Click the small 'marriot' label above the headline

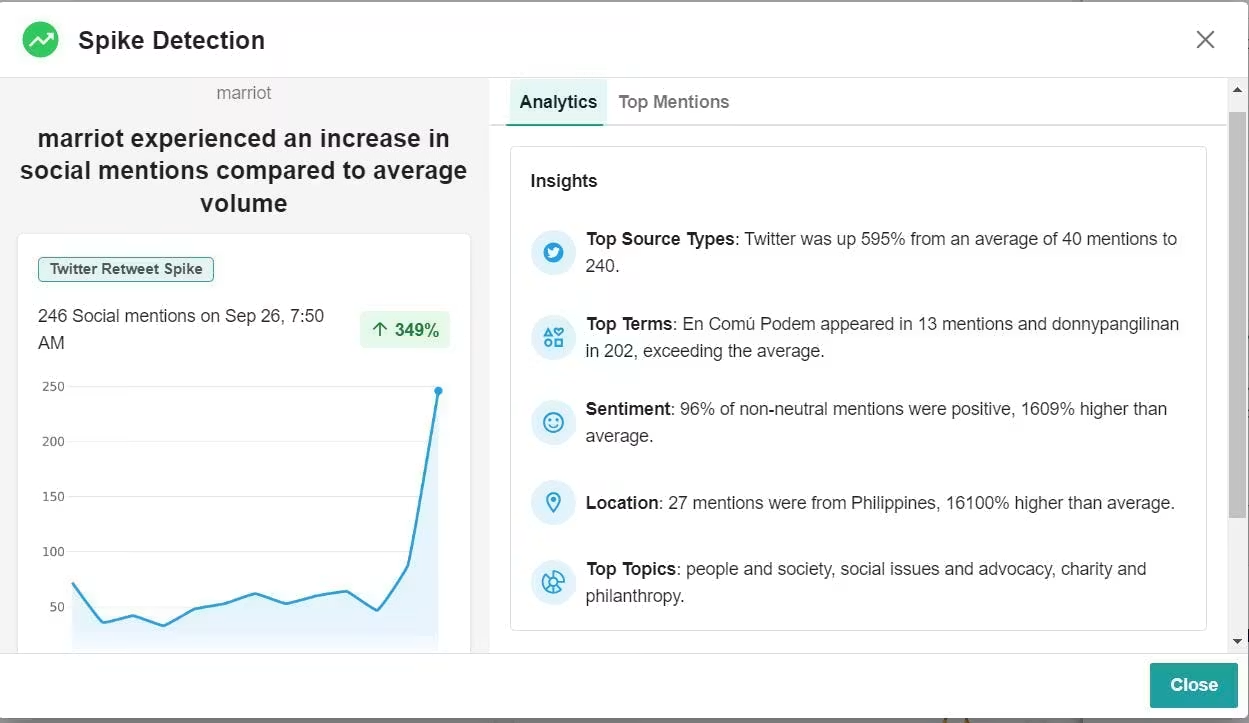point(244,93)
